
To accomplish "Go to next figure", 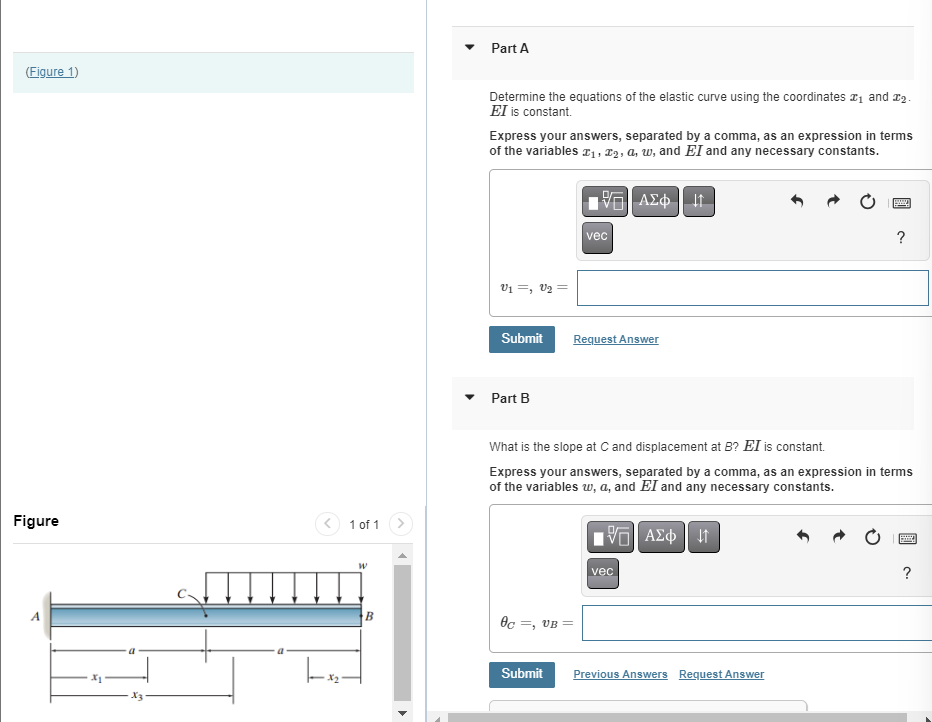I will pyautogui.click(x=401, y=524).
